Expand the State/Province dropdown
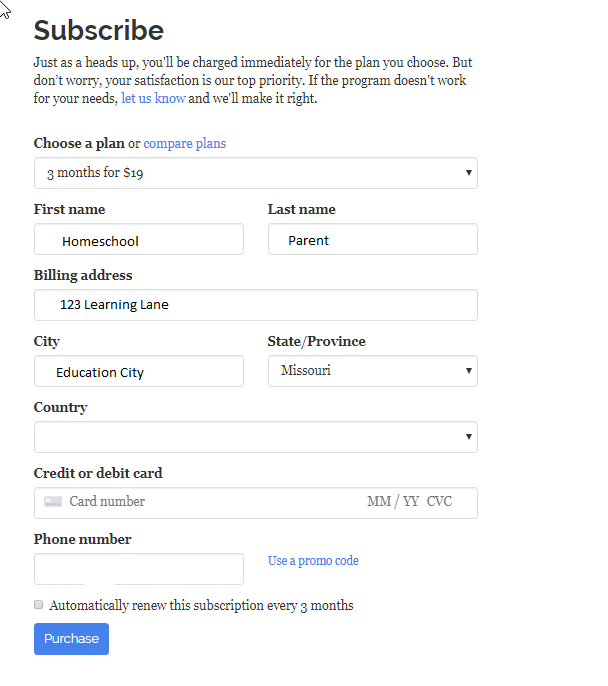 [x=372, y=371]
